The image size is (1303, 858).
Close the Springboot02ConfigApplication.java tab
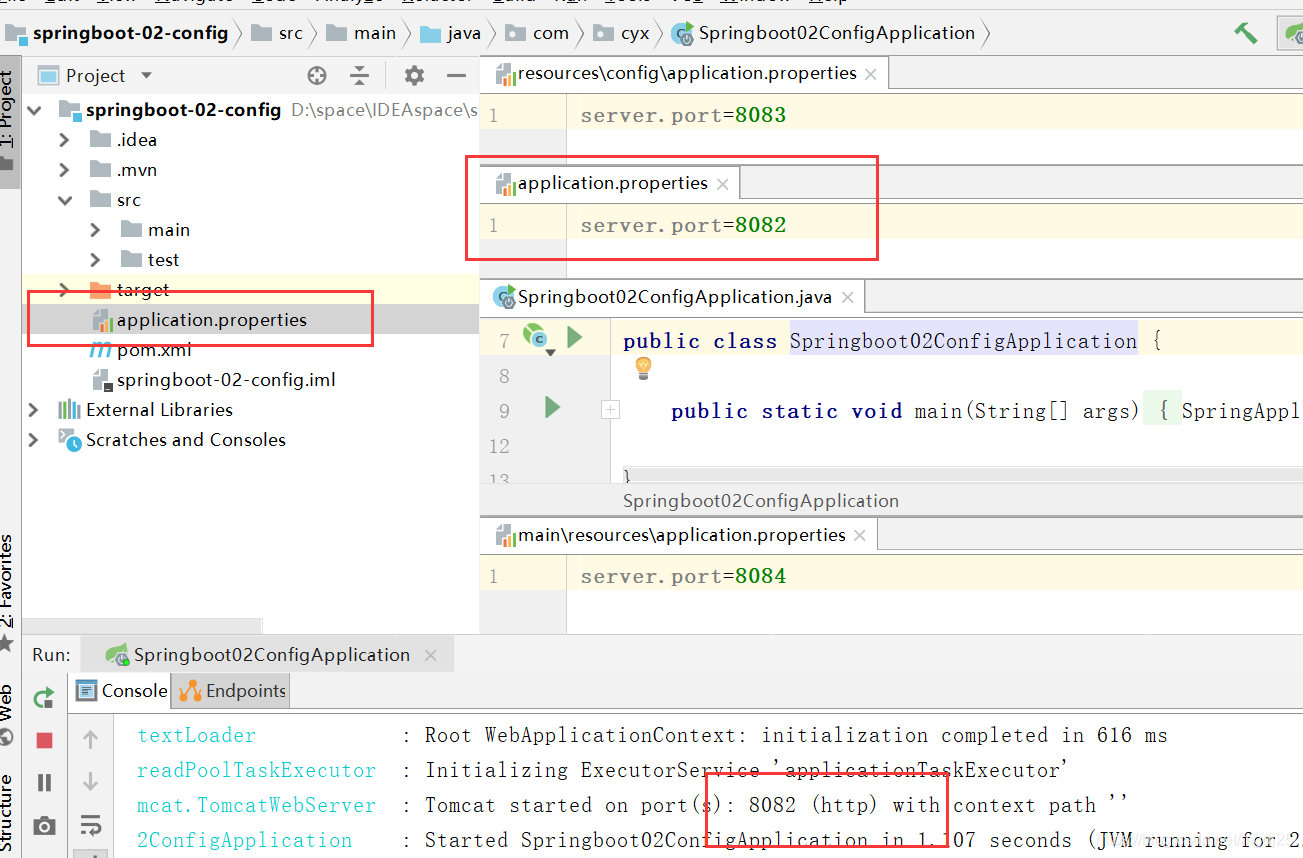point(848,298)
